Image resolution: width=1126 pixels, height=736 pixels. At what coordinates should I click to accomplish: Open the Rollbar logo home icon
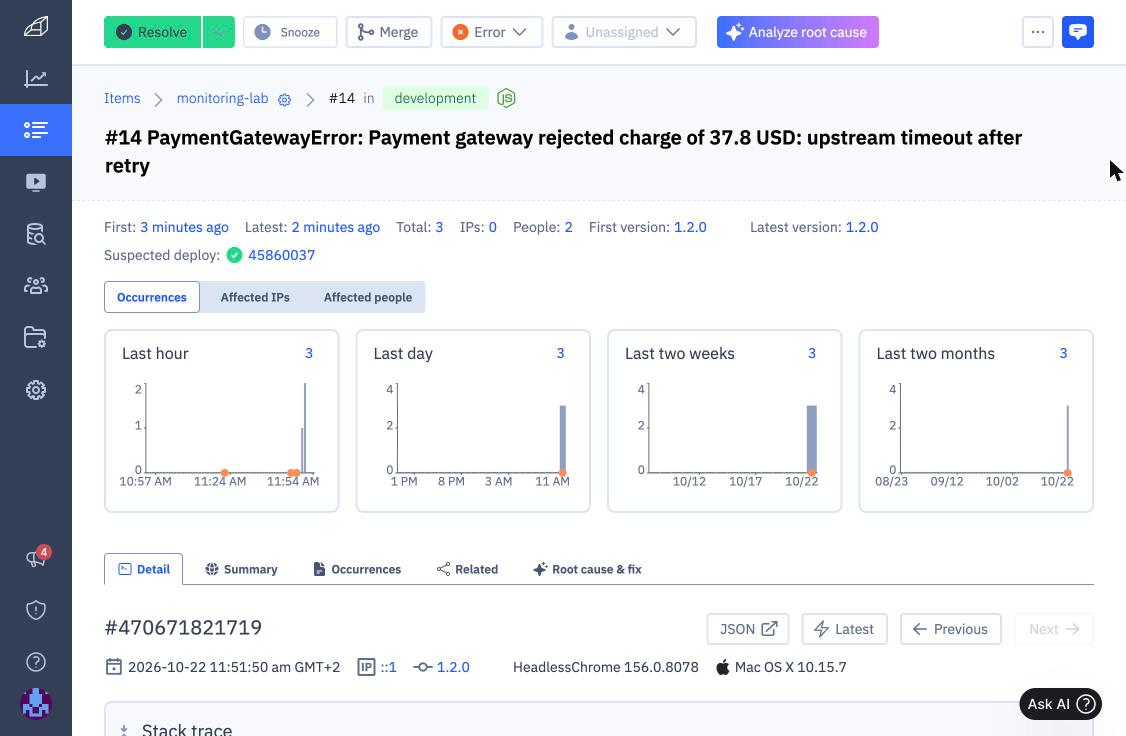click(x=36, y=27)
